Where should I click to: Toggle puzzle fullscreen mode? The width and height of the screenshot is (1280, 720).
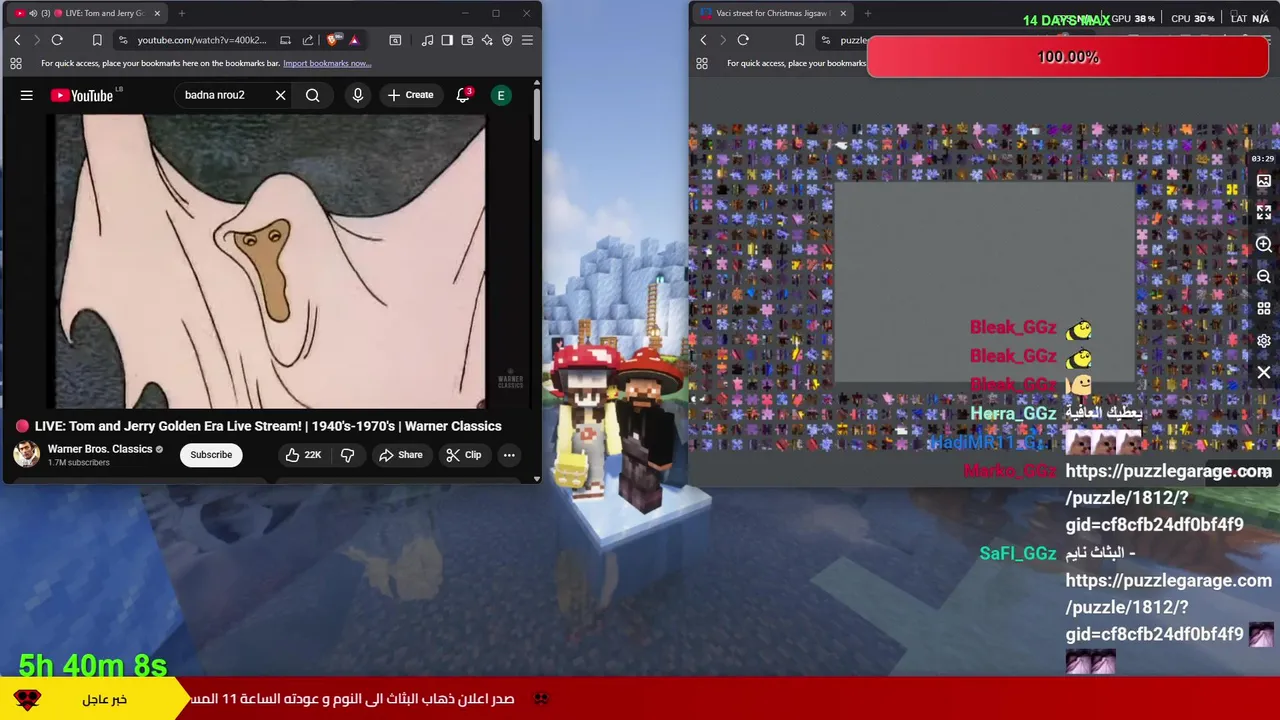(1264, 212)
